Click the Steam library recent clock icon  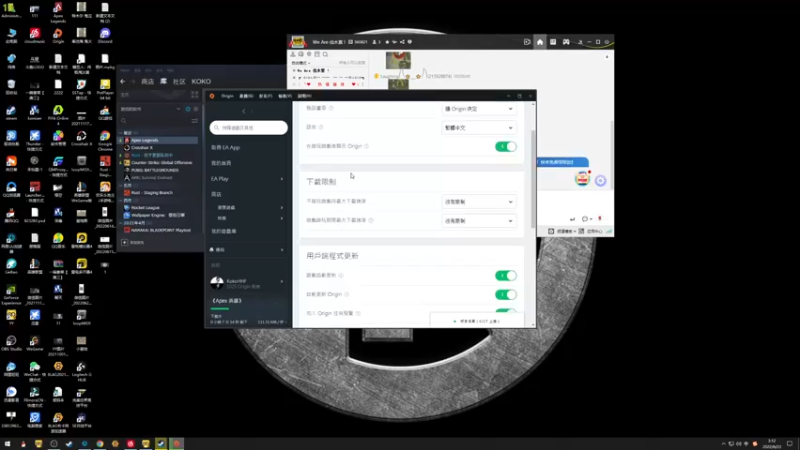tap(188, 109)
